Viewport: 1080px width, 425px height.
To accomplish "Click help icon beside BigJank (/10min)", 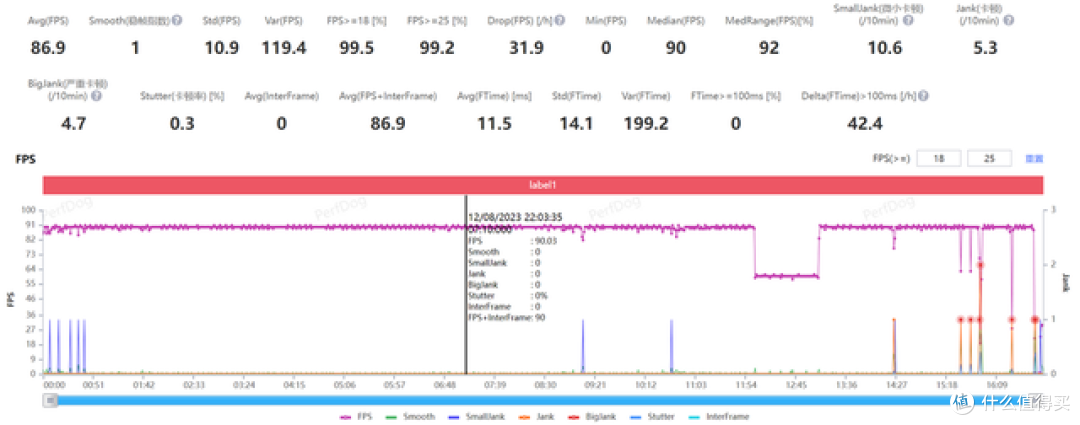I will [x=97, y=96].
